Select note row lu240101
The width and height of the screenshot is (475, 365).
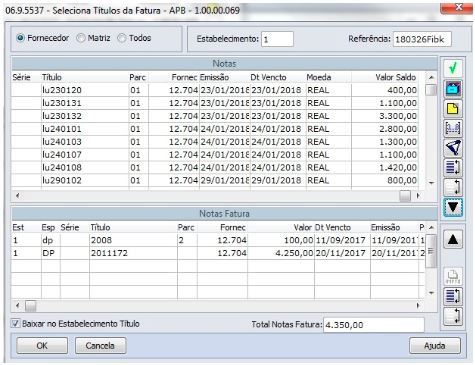click(x=215, y=129)
